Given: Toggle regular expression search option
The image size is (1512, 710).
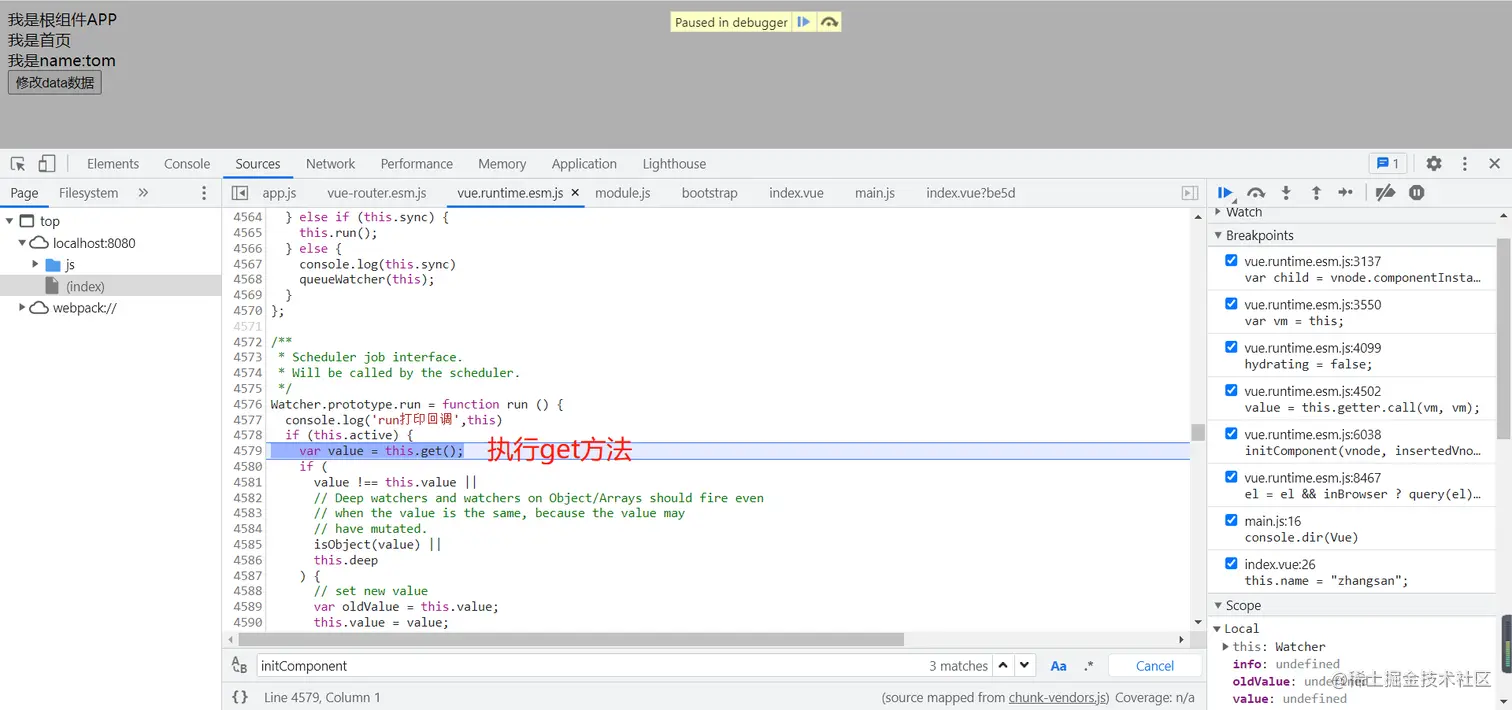Looking at the screenshot, I should [1089, 666].
